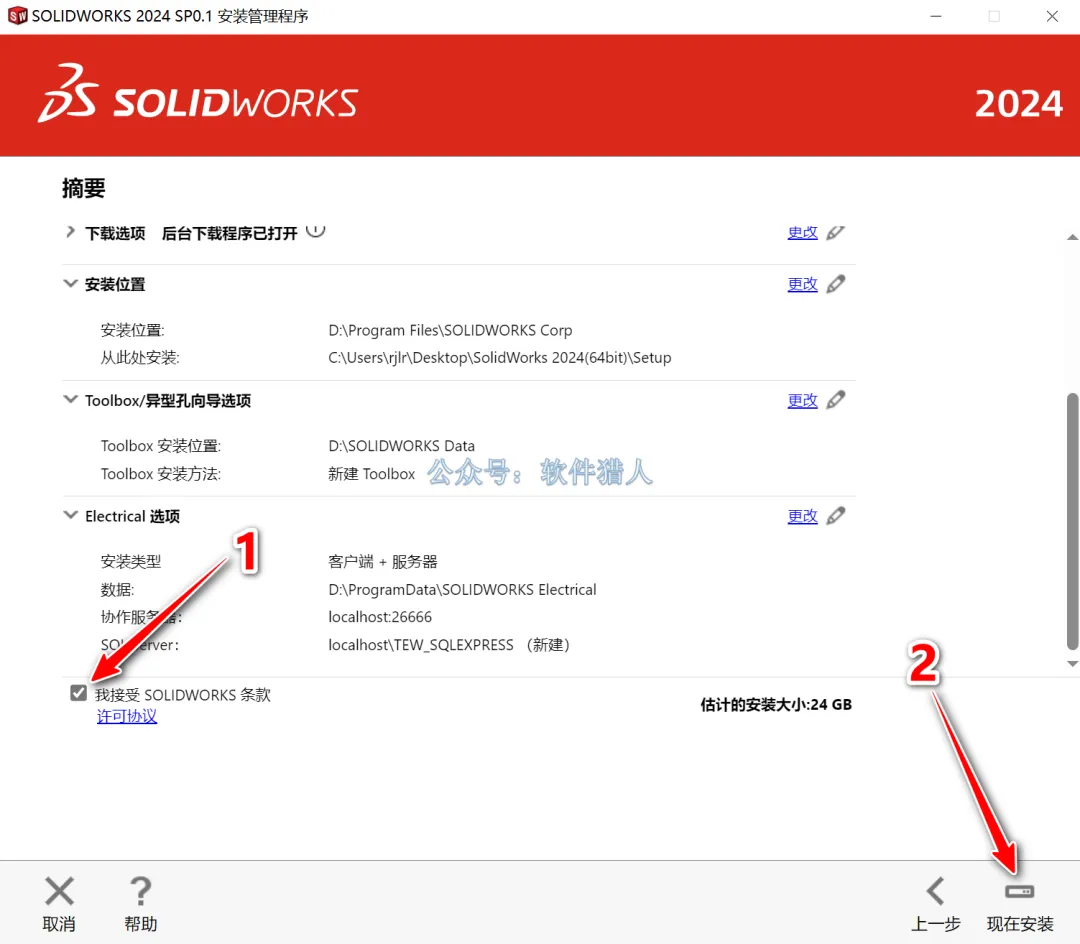Click the 取消 X icon
The height and width of the screenshot is (944, 1080).
pos(59,891)
